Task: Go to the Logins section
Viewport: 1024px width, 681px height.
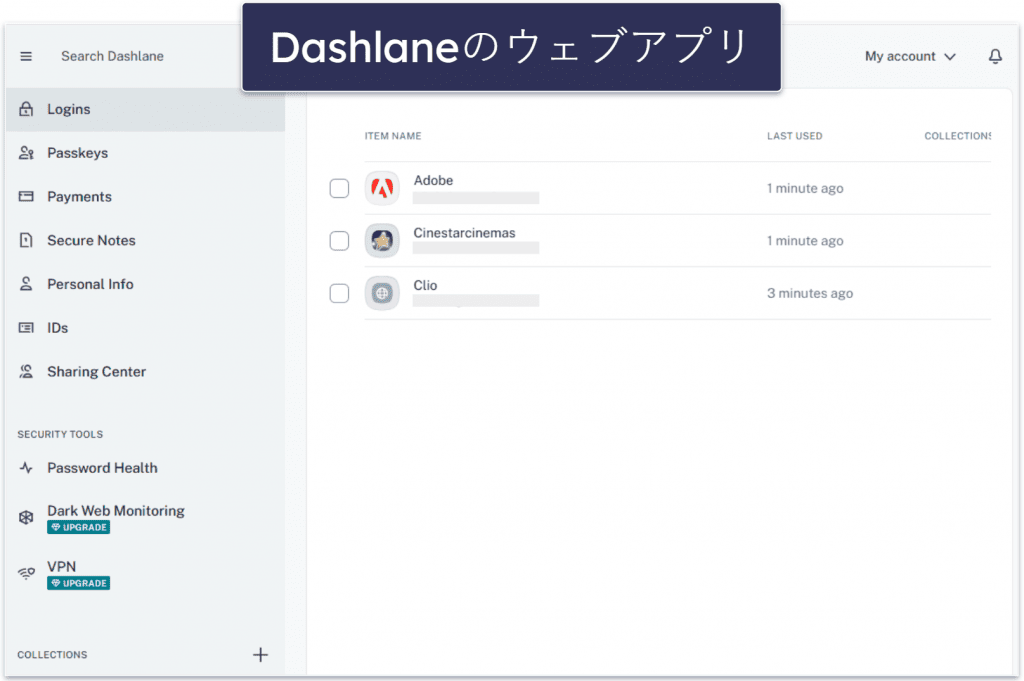Action: click(x=146, y=109)
